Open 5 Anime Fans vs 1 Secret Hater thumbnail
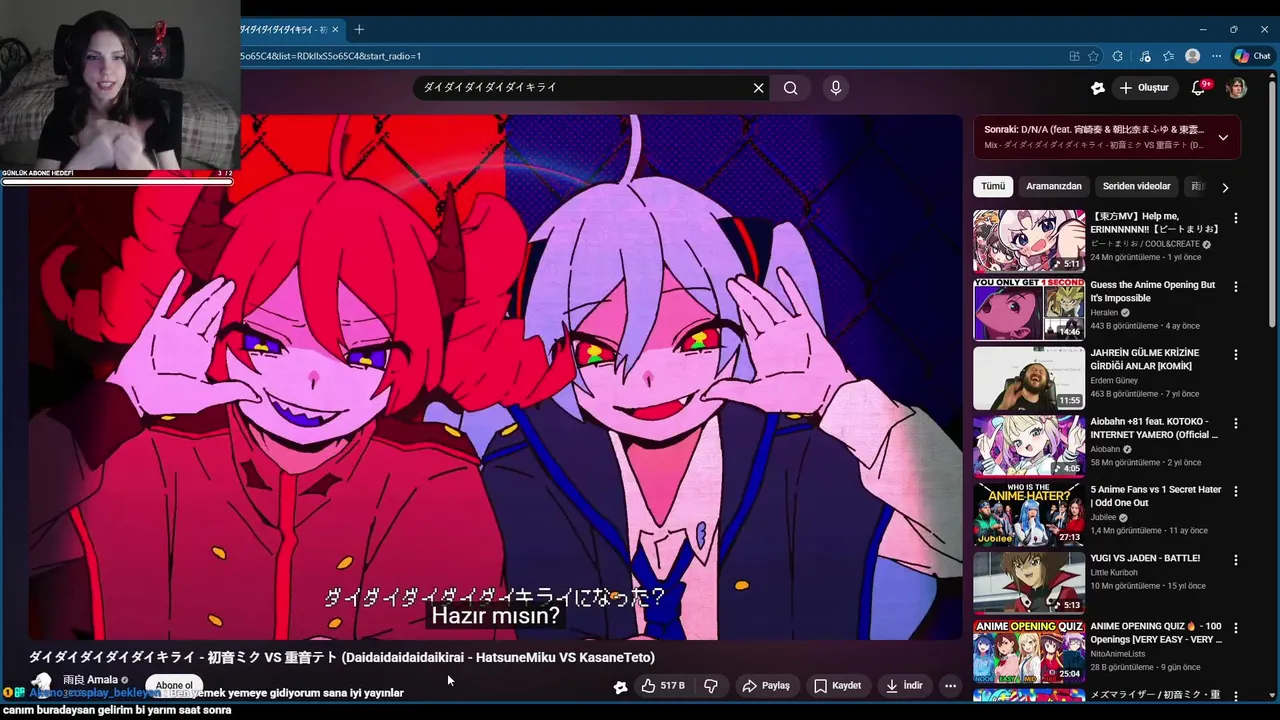The width and height of the screenshot is (1280, 720). click(x=1029, y=514)
